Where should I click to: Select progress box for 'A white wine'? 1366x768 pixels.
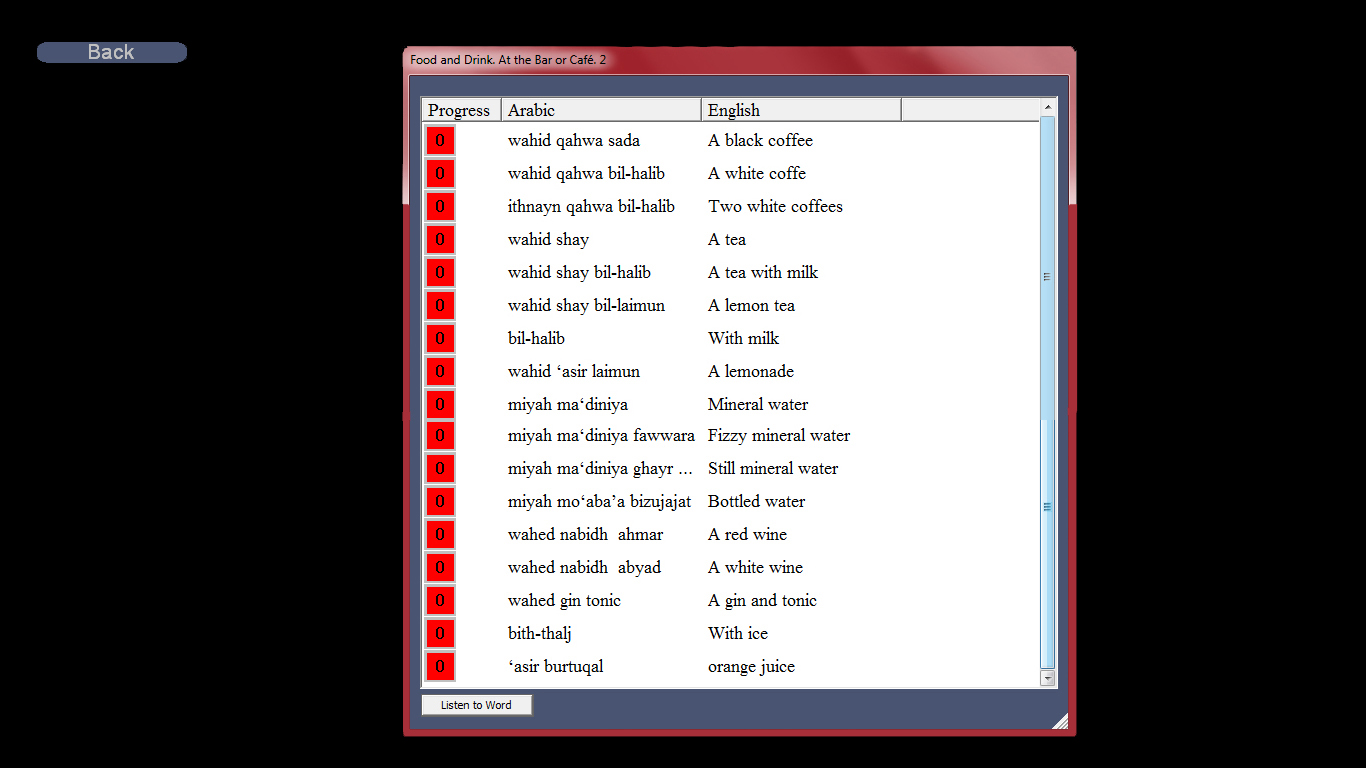coord(440,567)
